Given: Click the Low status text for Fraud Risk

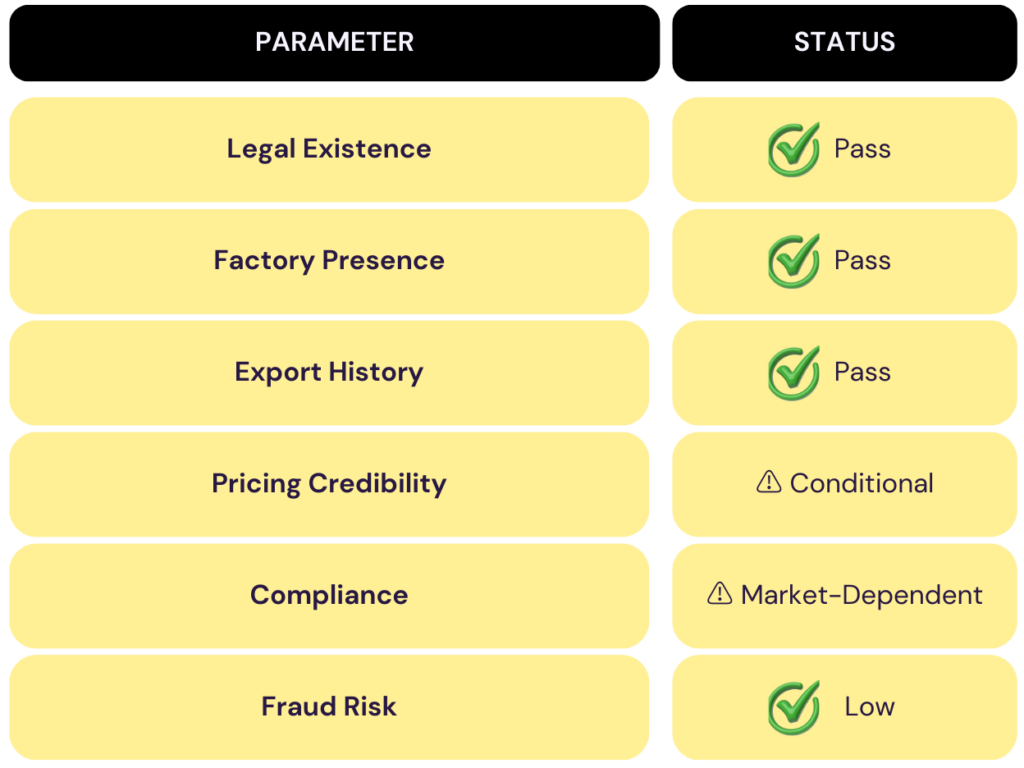Looking at the screenshot, I should pos(869,707).
